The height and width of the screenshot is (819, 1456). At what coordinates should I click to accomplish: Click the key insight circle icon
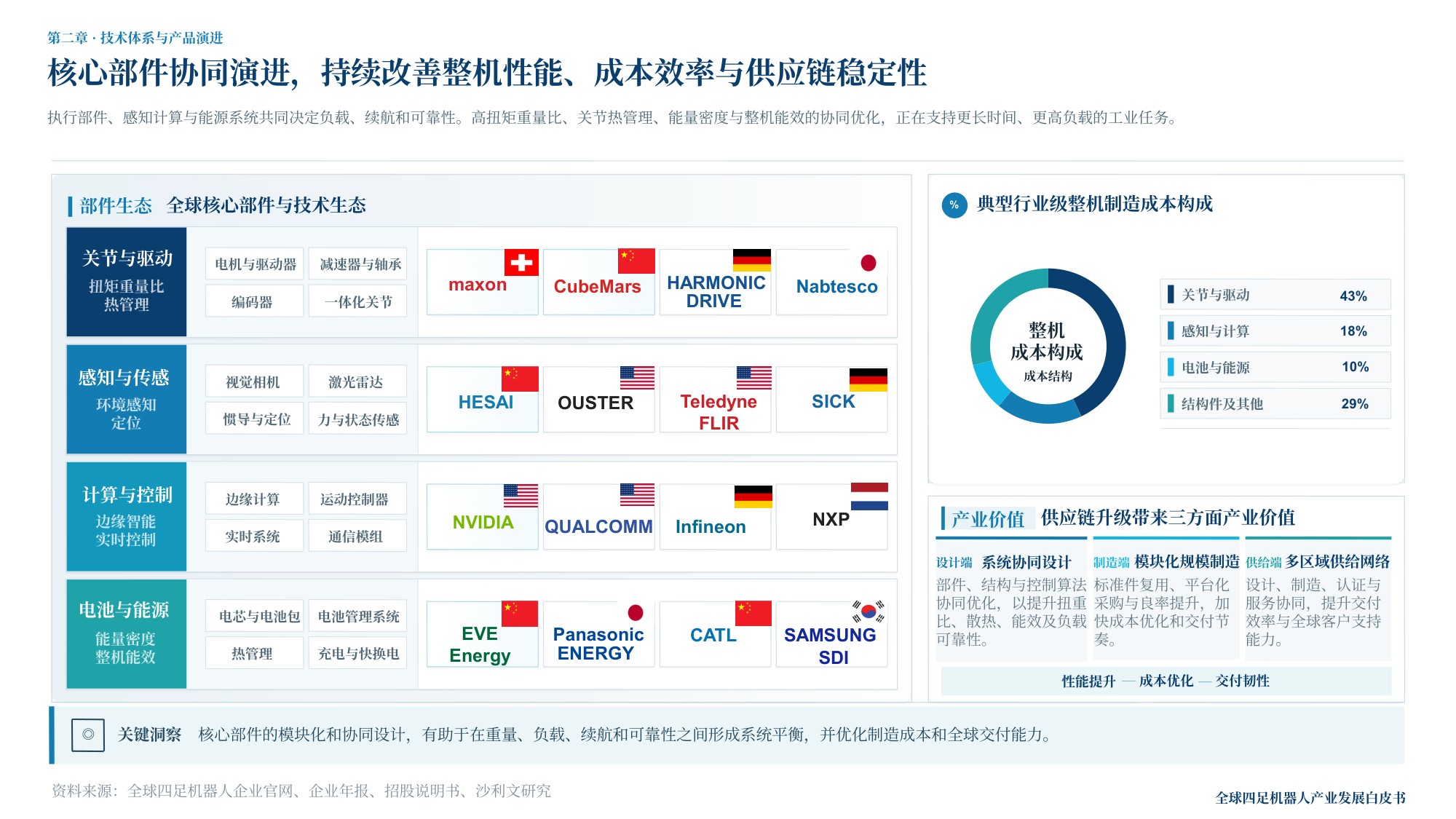pyautogui.click(x=88, y=735)
